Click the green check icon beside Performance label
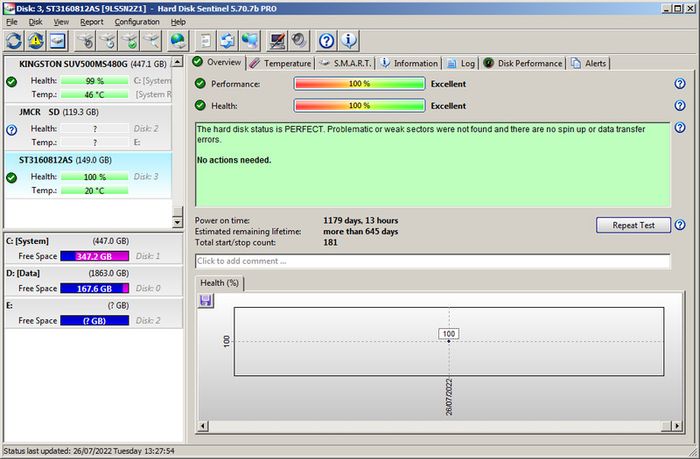 click(200, 83)
